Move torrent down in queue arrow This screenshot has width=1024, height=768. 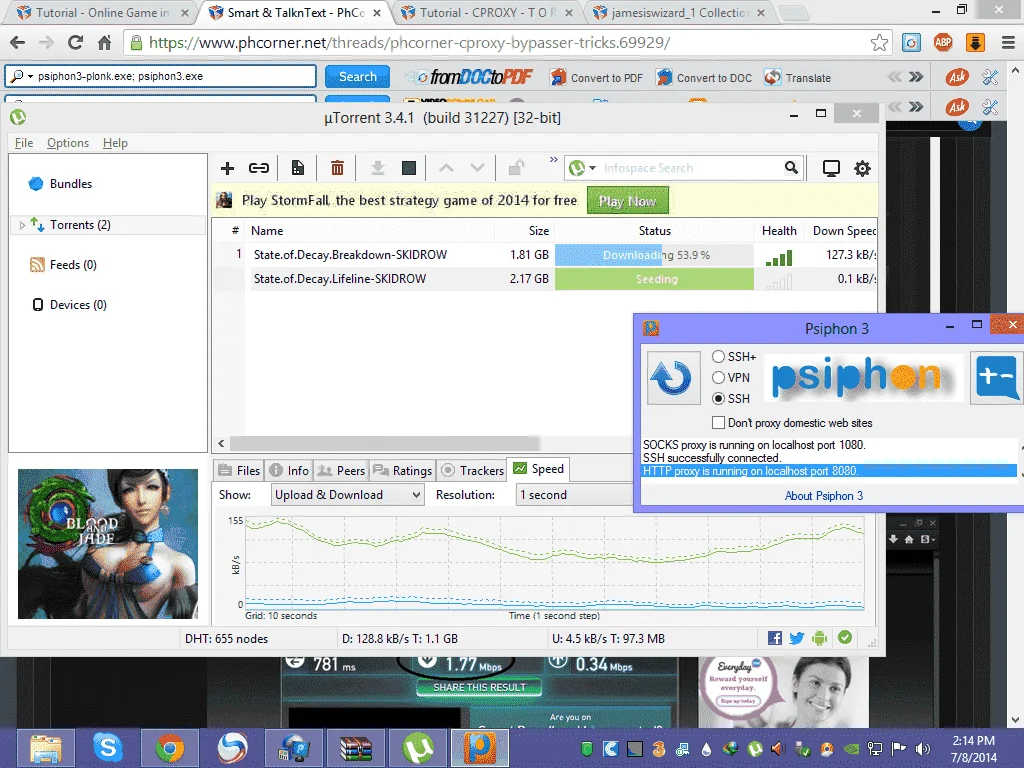tap(477, 168)
